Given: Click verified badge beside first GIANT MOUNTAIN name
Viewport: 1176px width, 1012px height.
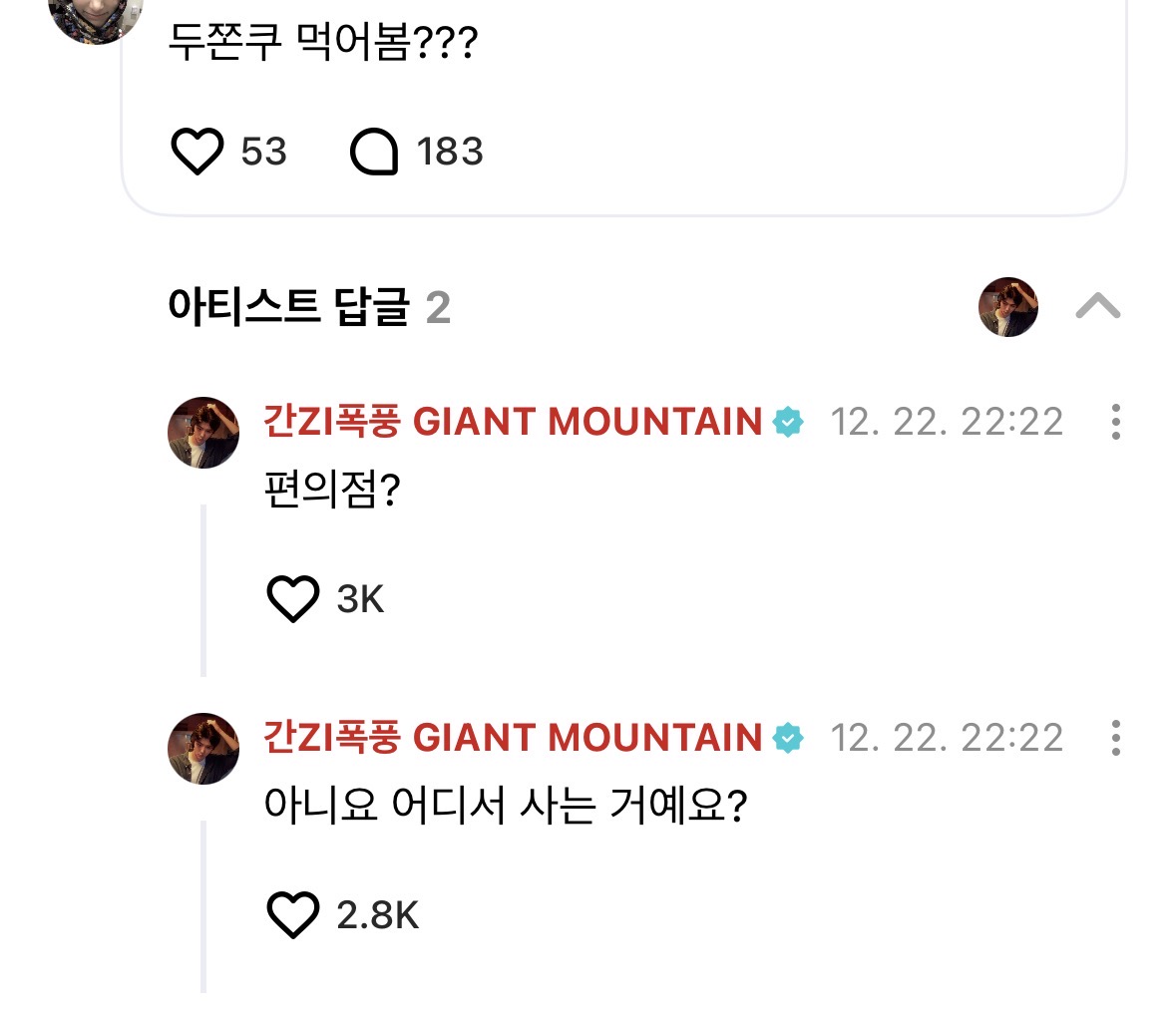Looking at the screenshot, I should point(788,423).
